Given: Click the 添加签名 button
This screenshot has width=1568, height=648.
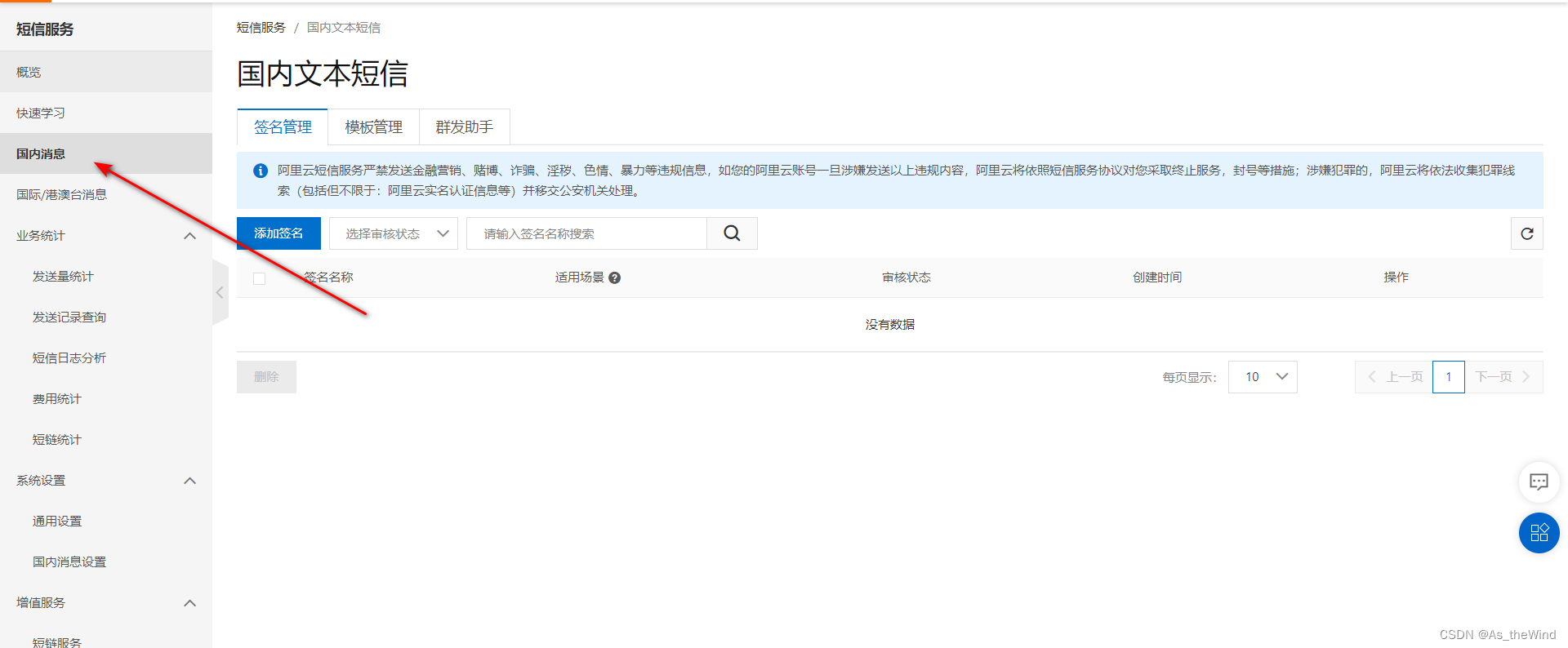Looking at the screenshot, I should pos(278,233).
